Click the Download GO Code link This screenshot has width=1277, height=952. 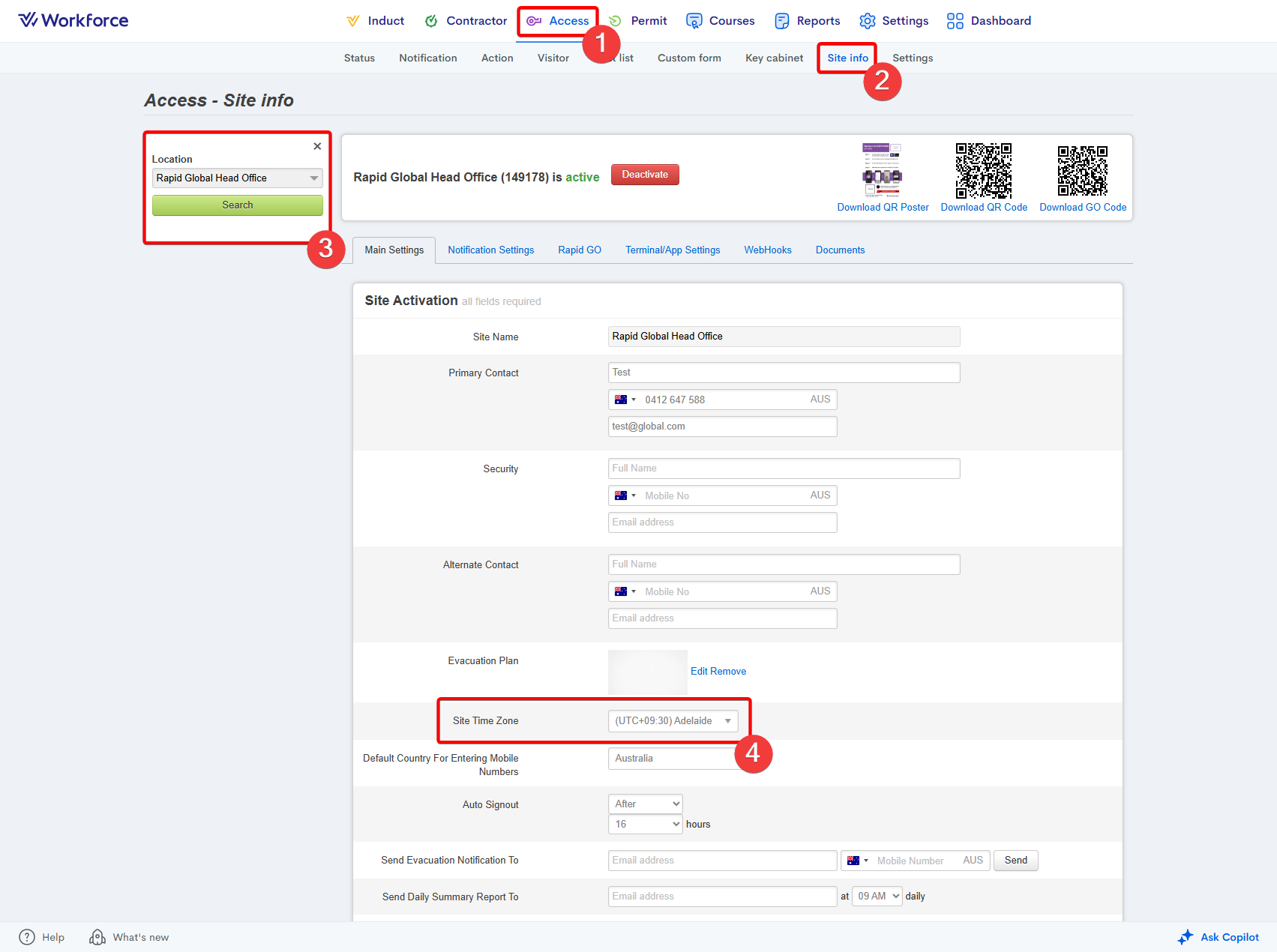coord(1082,208)
